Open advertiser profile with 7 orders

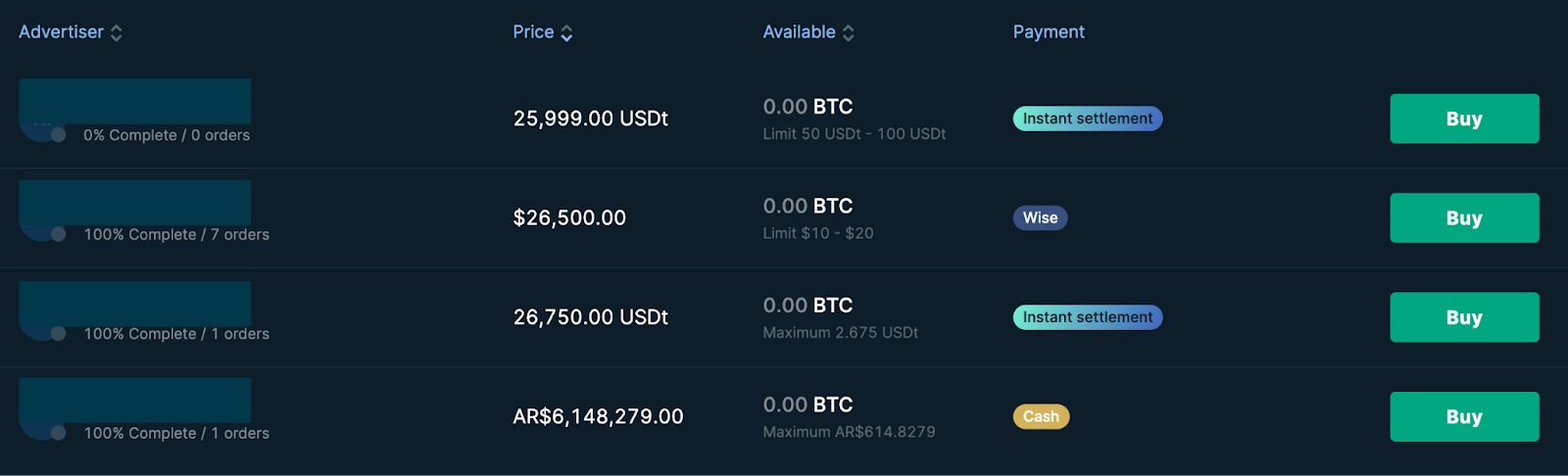click(134, 203)
